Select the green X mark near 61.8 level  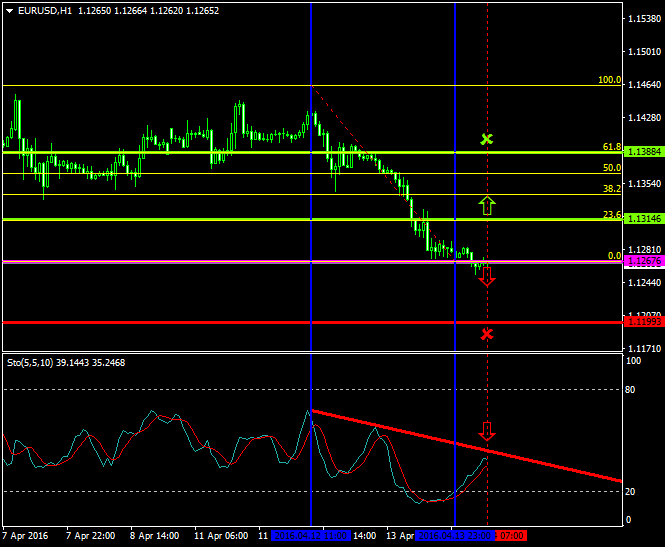point(487,139)
